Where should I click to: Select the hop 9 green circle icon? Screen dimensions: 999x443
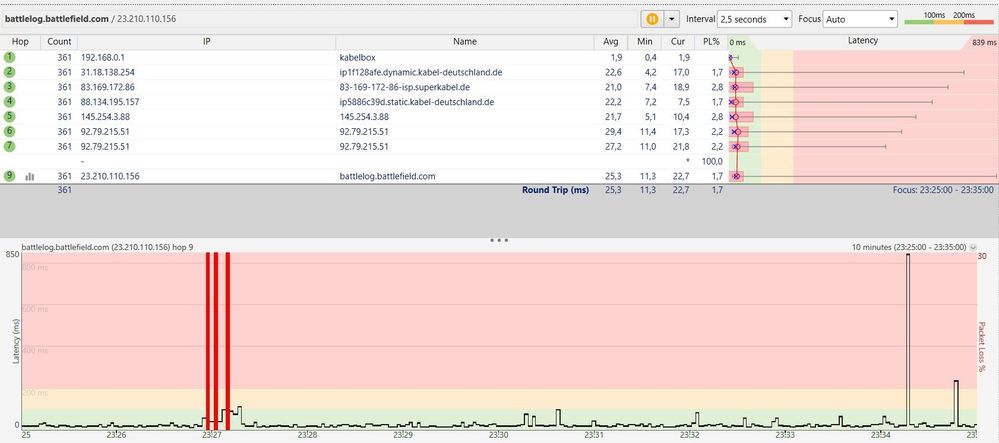click(x=9, y=176)
